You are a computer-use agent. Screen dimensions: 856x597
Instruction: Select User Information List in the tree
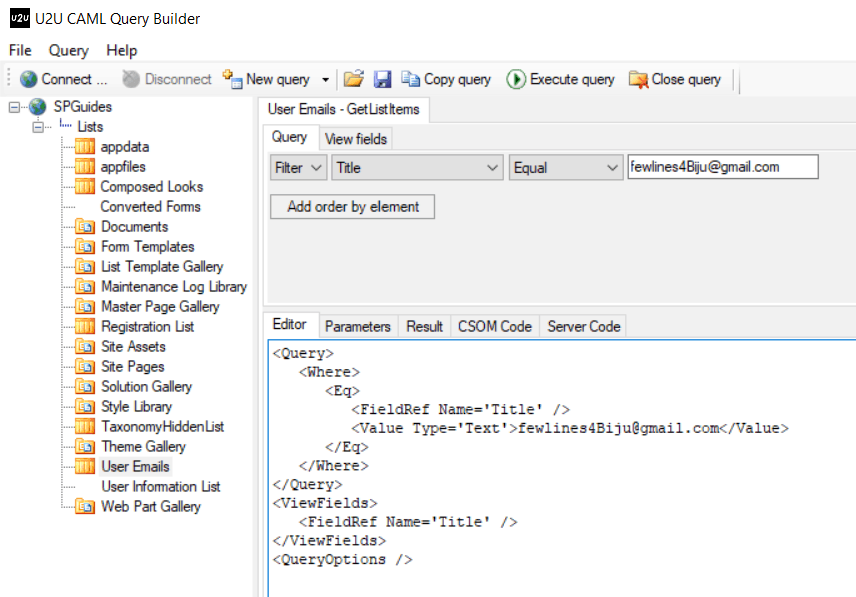(x=160, y=486)
